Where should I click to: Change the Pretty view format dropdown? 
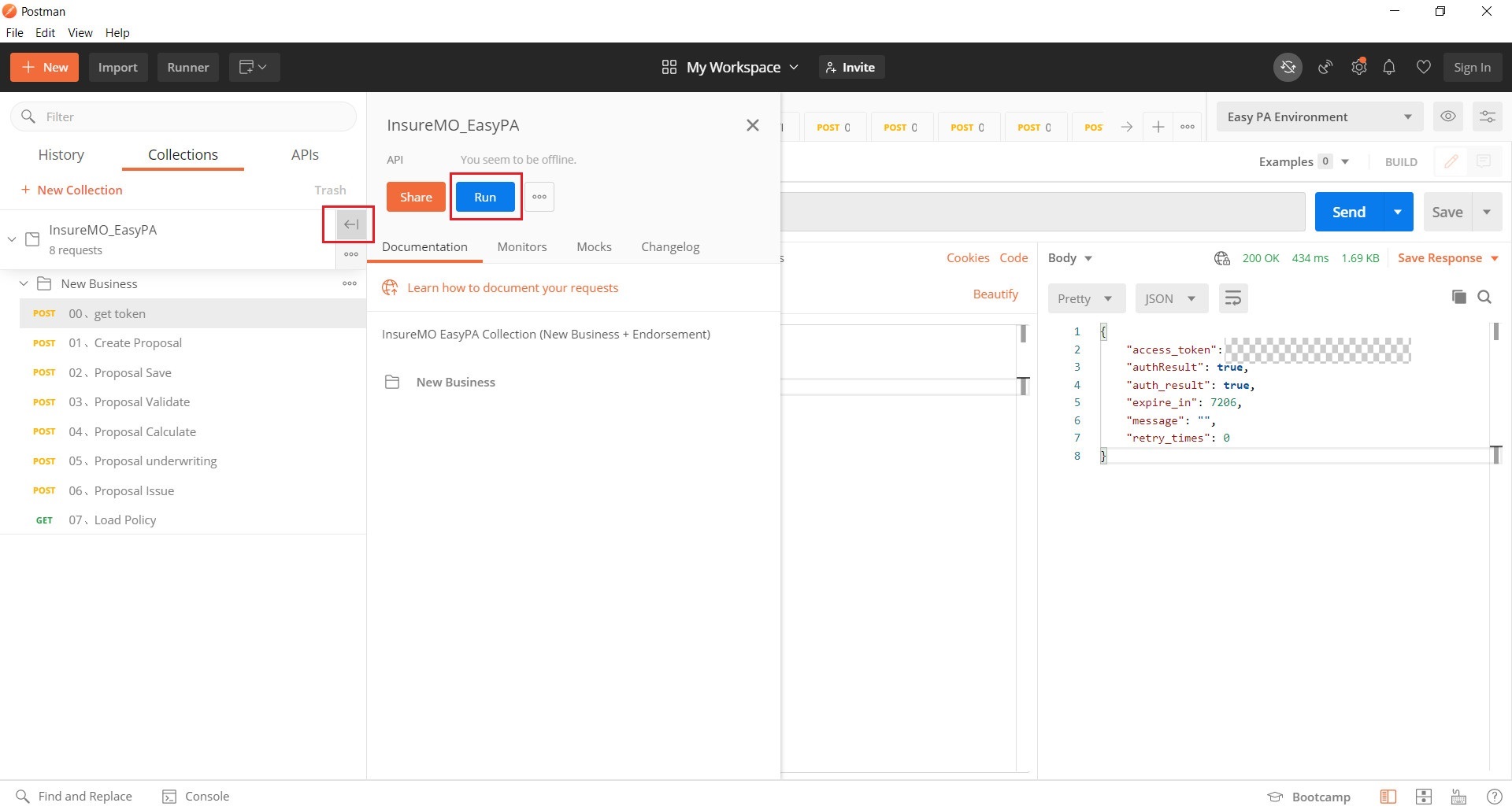(1086, 298)
